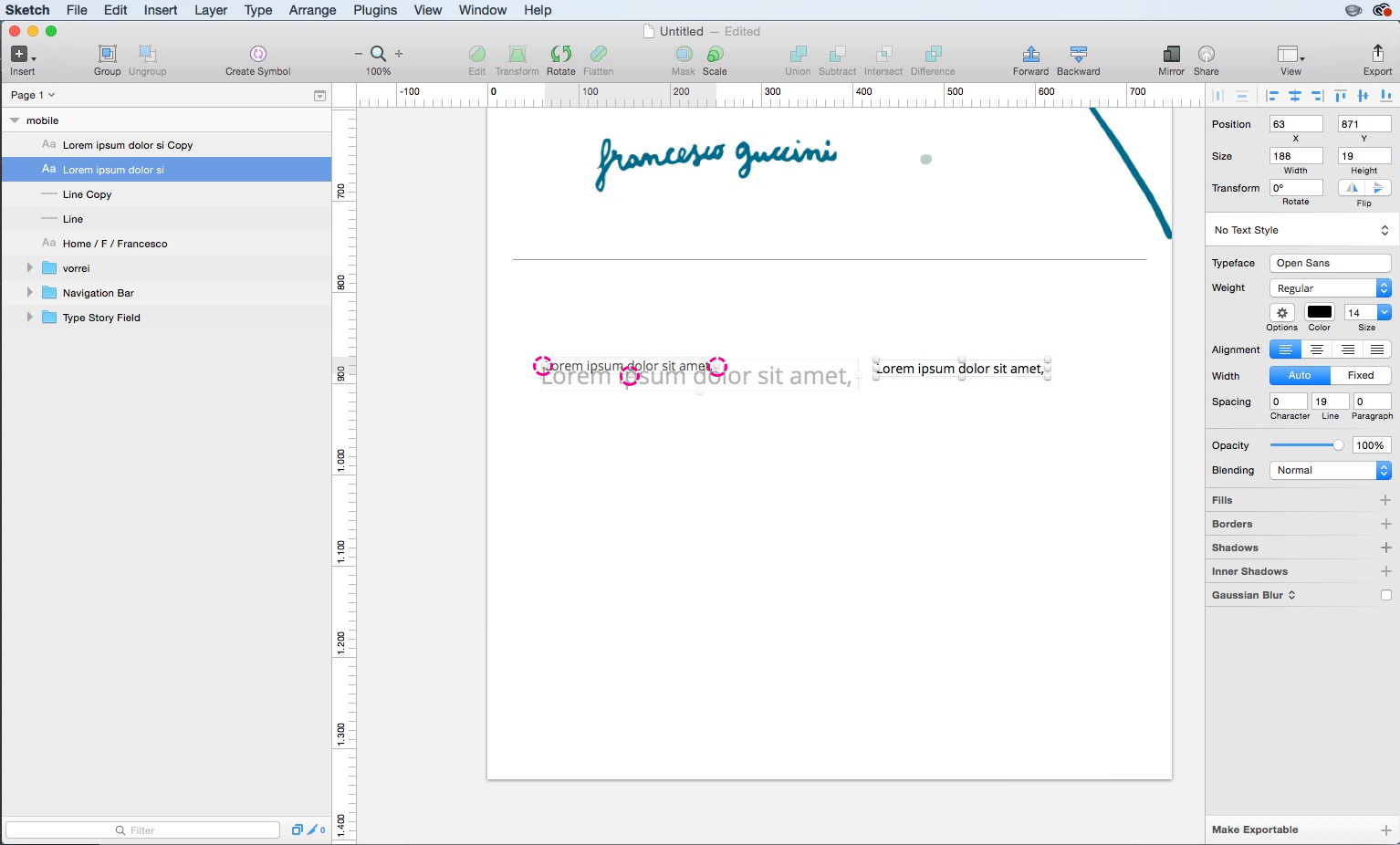Image resolution: width=1400 pixels, height=845 pixels.
Task: Expand the Type Story Field group
Action: point(30,318)
